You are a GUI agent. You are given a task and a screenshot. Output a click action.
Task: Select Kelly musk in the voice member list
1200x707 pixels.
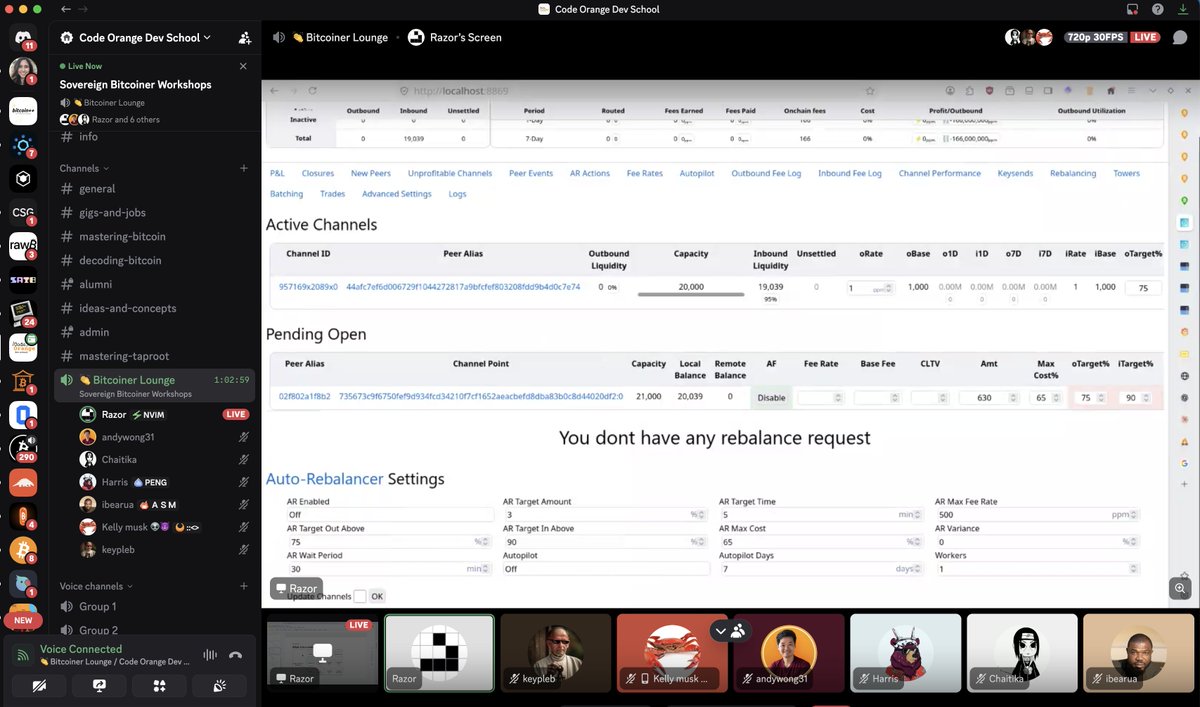pyautogui.click(x=165, y=527)
